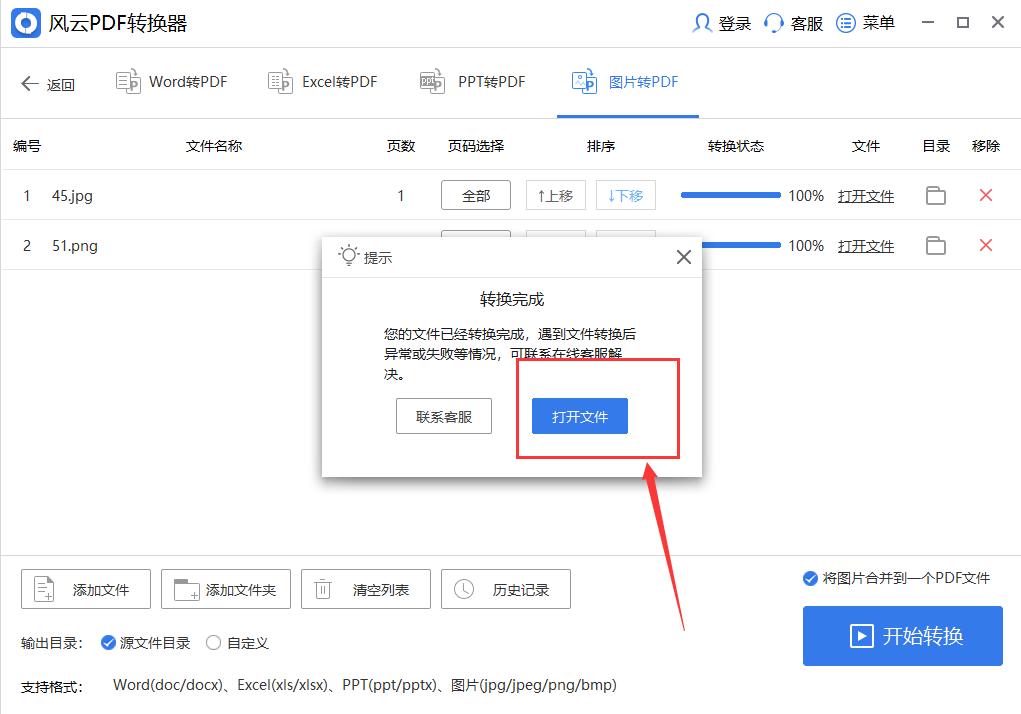Click 联系客服 in the dialog
Viewport: 1021px width, 714px height.
[443, 417]
